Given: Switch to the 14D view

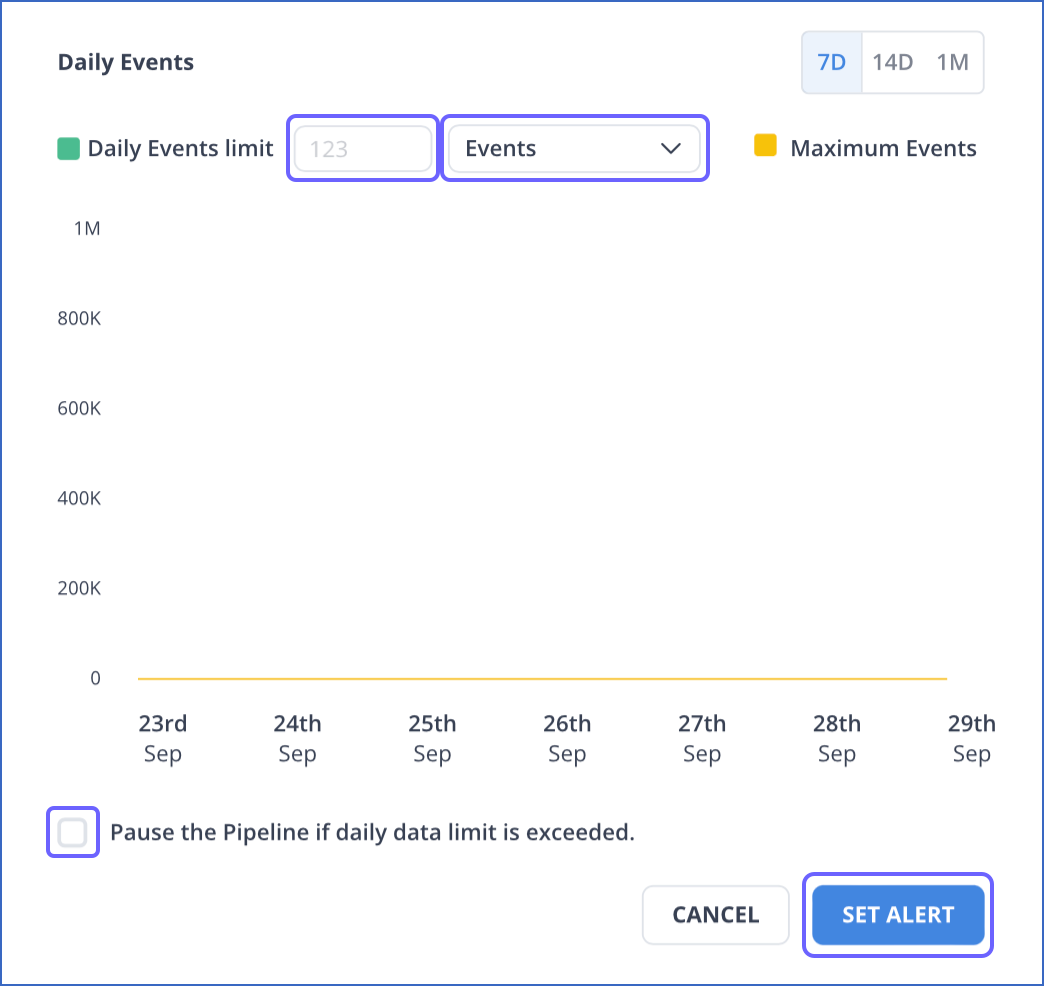Looking at the screenshot, I should [x=891, y=62].
